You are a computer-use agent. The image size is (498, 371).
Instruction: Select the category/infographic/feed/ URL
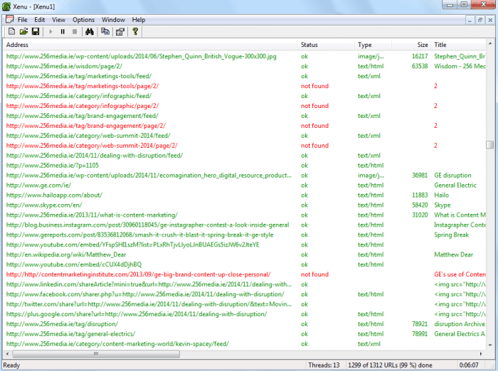[79, 96]
